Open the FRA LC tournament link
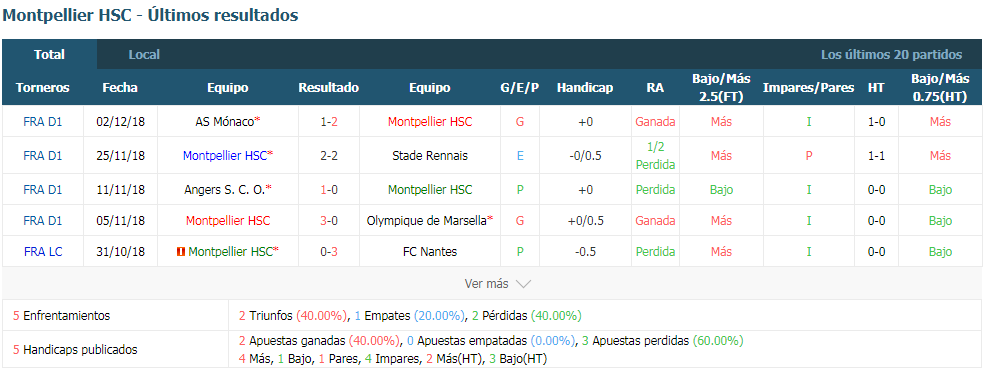Screen dimensions: 985x369 tap(43, 251)
